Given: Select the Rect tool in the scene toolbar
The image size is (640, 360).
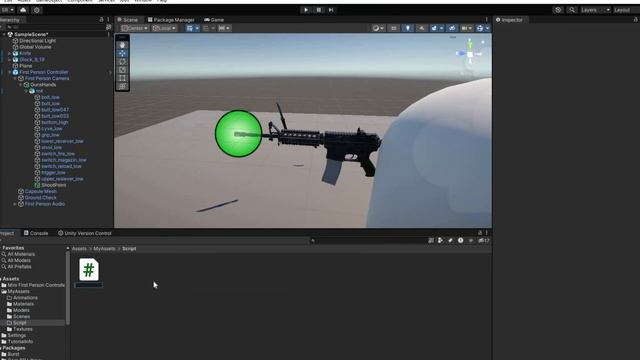Looking at the screenshot, I should pos(122,78).
